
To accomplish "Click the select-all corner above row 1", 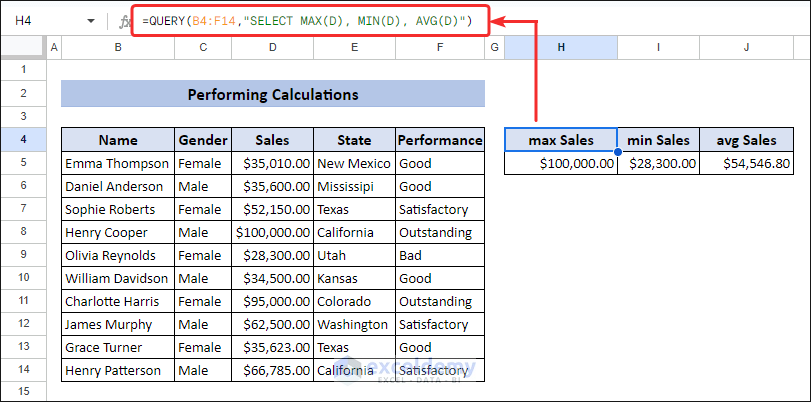I will (23, 48).
